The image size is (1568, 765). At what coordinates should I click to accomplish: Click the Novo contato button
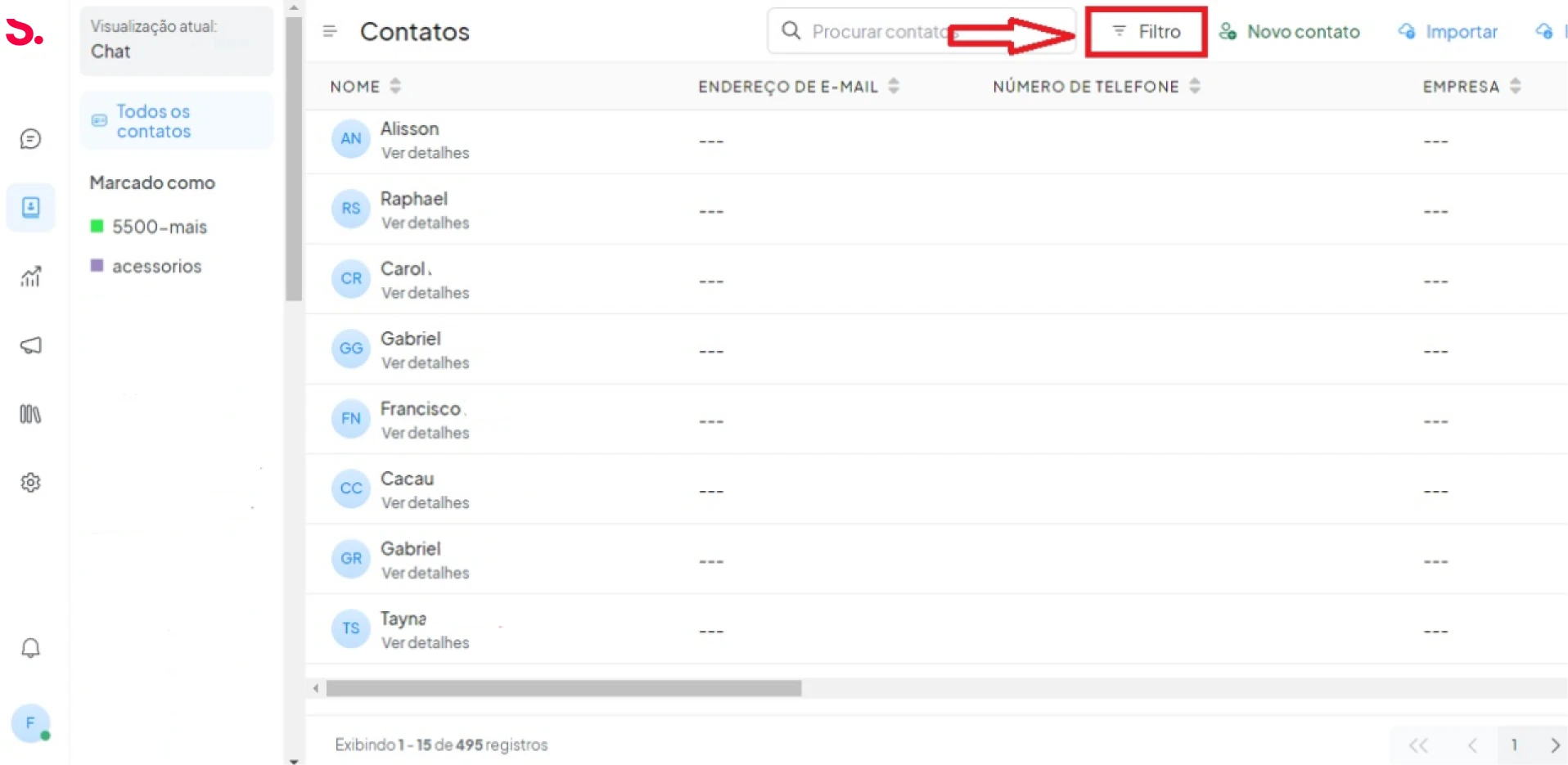point(1290,32)
